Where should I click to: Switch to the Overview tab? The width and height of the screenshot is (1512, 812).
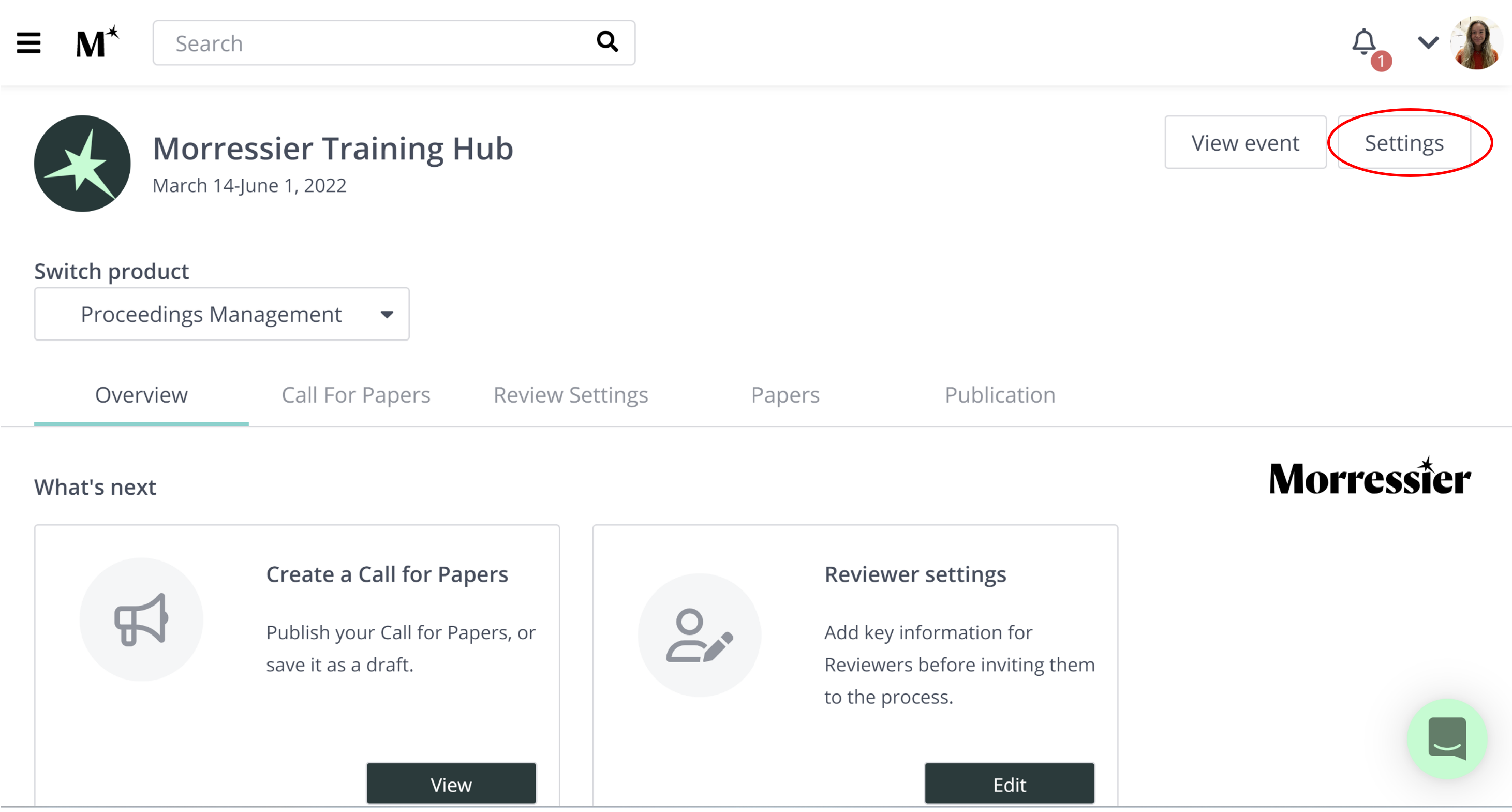141,395
